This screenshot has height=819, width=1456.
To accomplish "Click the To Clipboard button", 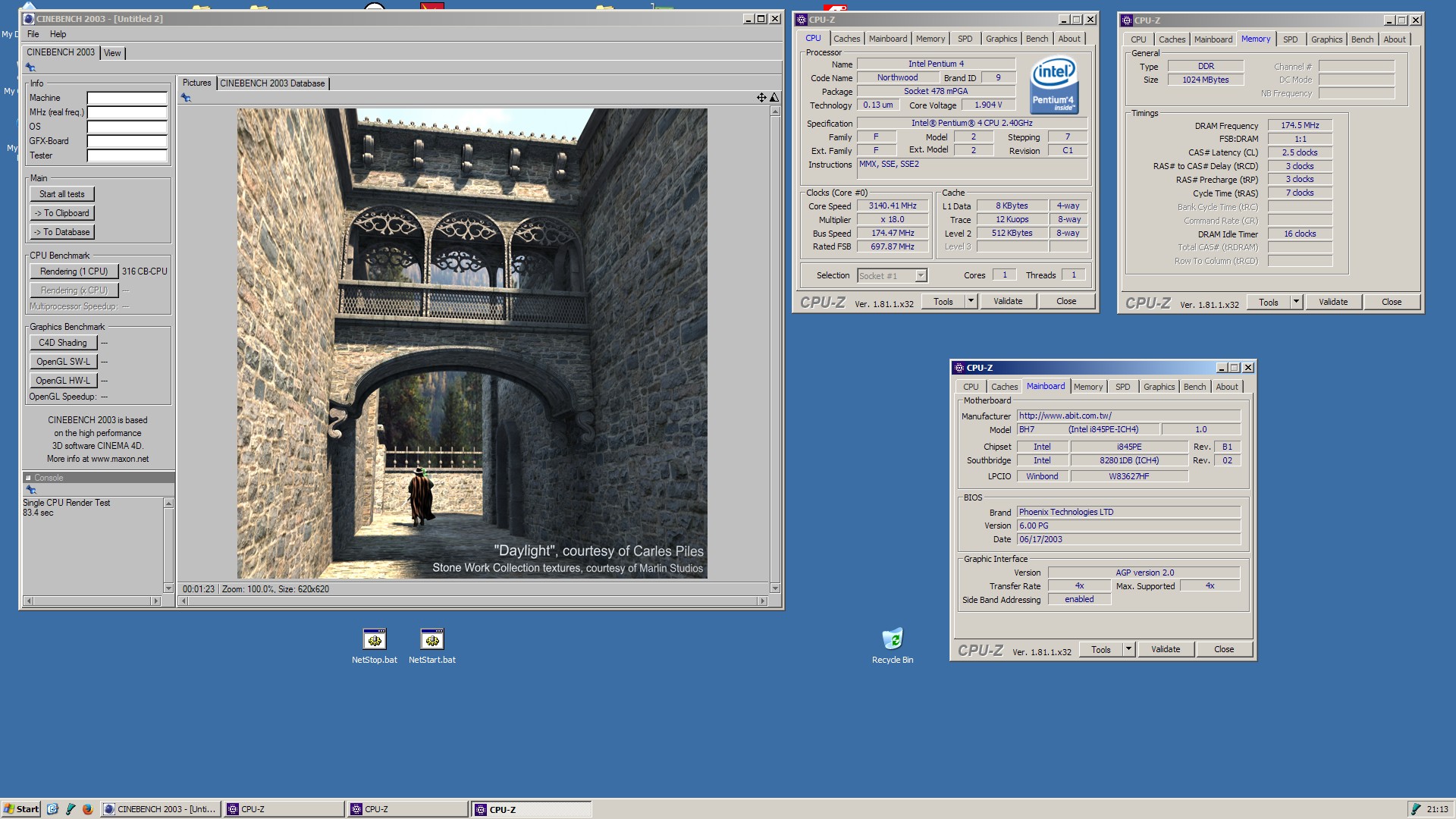I will click(x=62, y=213).
